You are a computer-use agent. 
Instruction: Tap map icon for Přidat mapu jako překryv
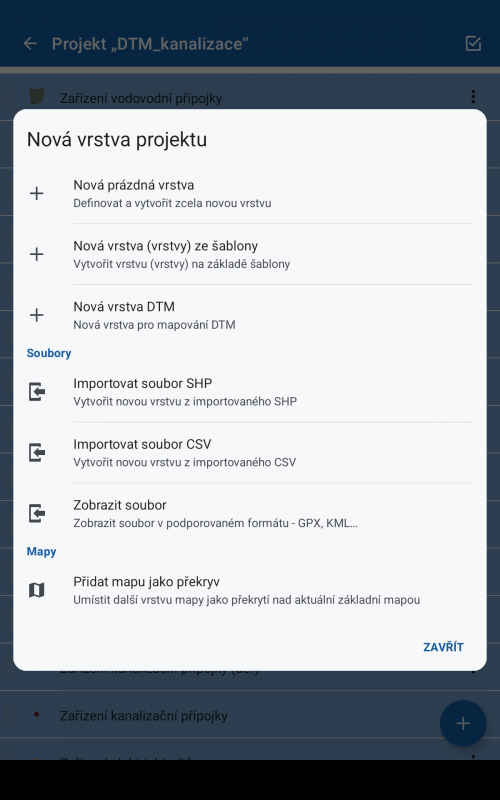tap(36, 590)
